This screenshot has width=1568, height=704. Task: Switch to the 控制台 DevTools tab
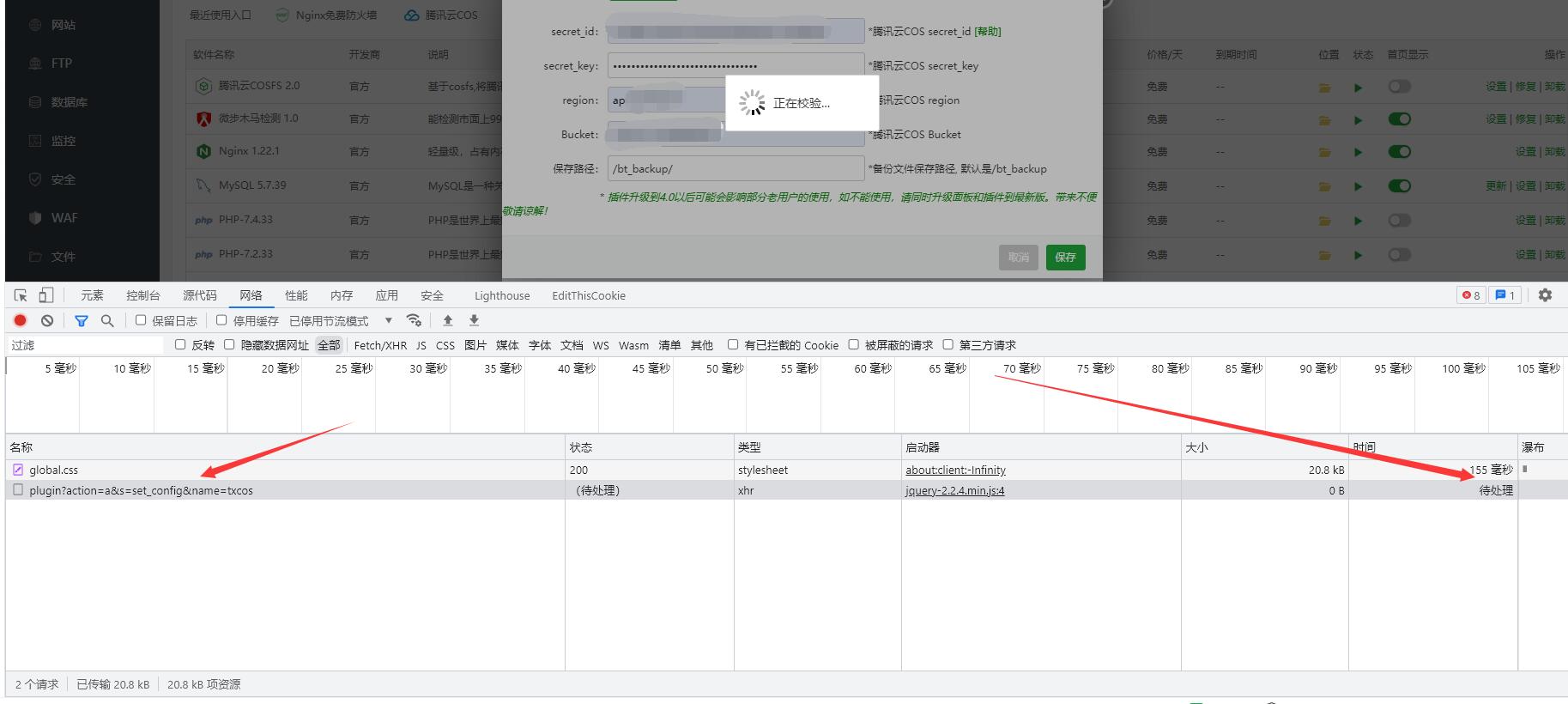(143, 295)
